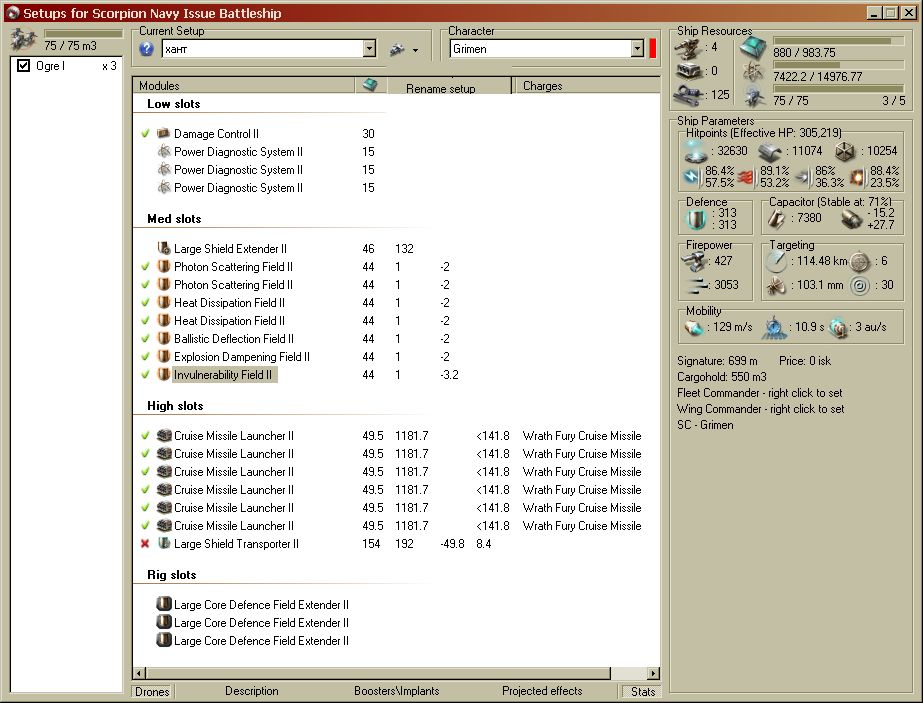This screenshot has width=923, height=703.
Task: Select last Large Core Defence Field Extender II
Action: (261, 641)
